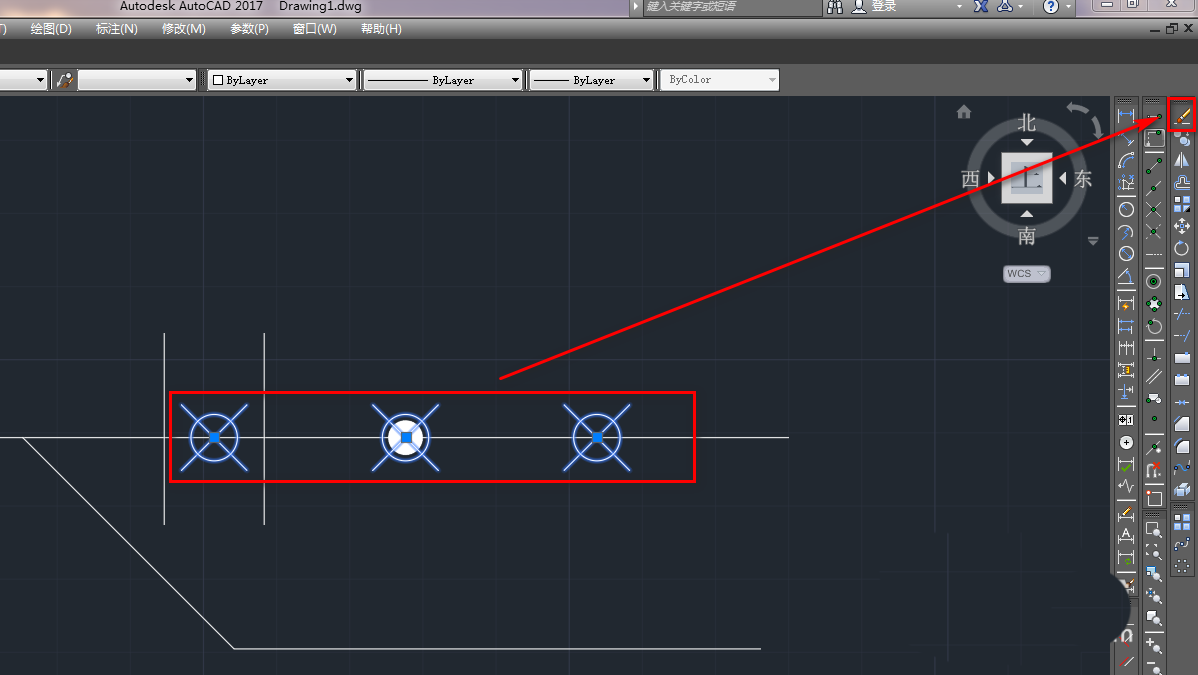This screenshot has height=675, width=1198.
Task: Open the 绘图(D) menu
Action: pyautogui.click(x=51, y=29)
